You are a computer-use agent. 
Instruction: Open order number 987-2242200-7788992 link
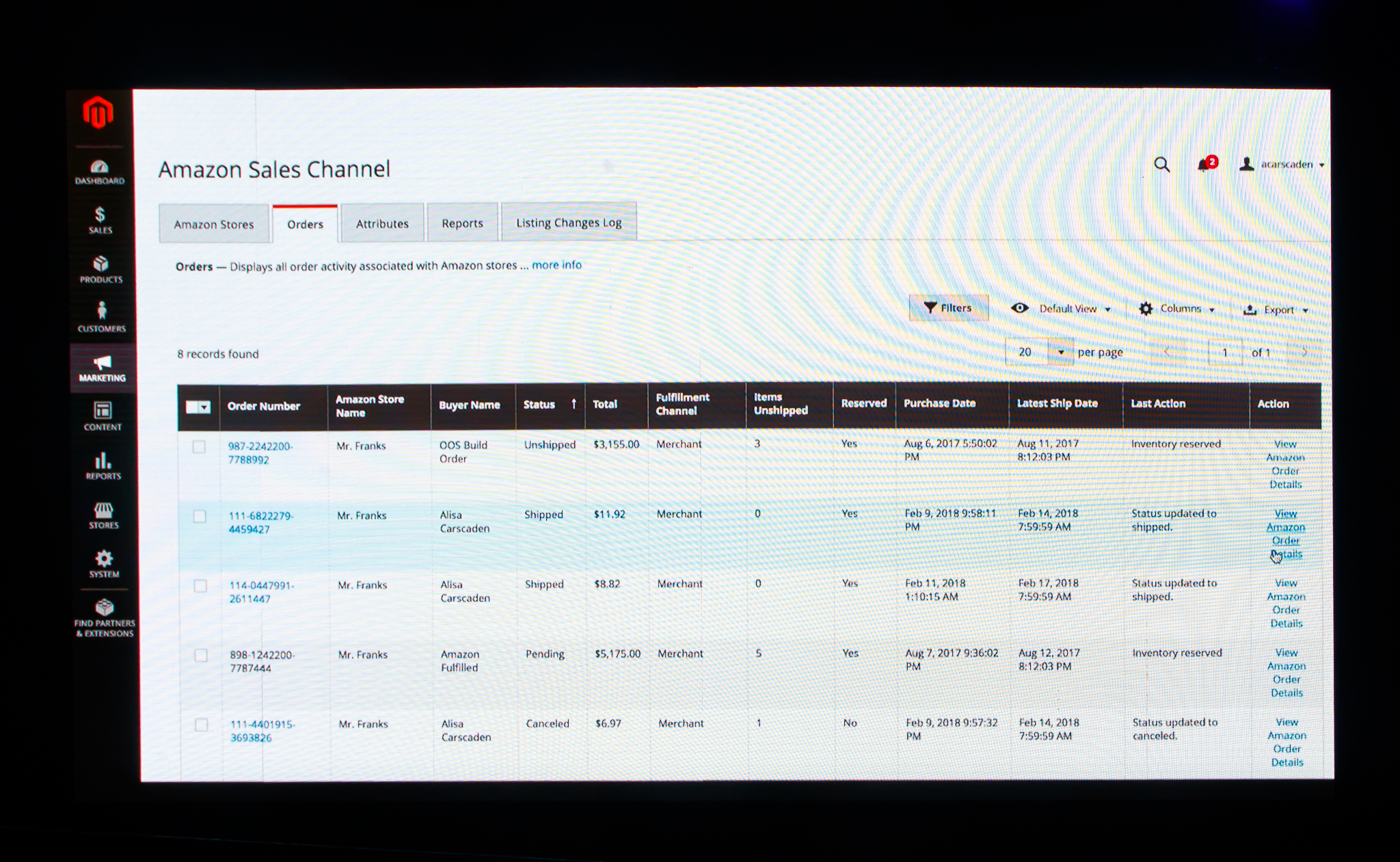click(260, 453)
